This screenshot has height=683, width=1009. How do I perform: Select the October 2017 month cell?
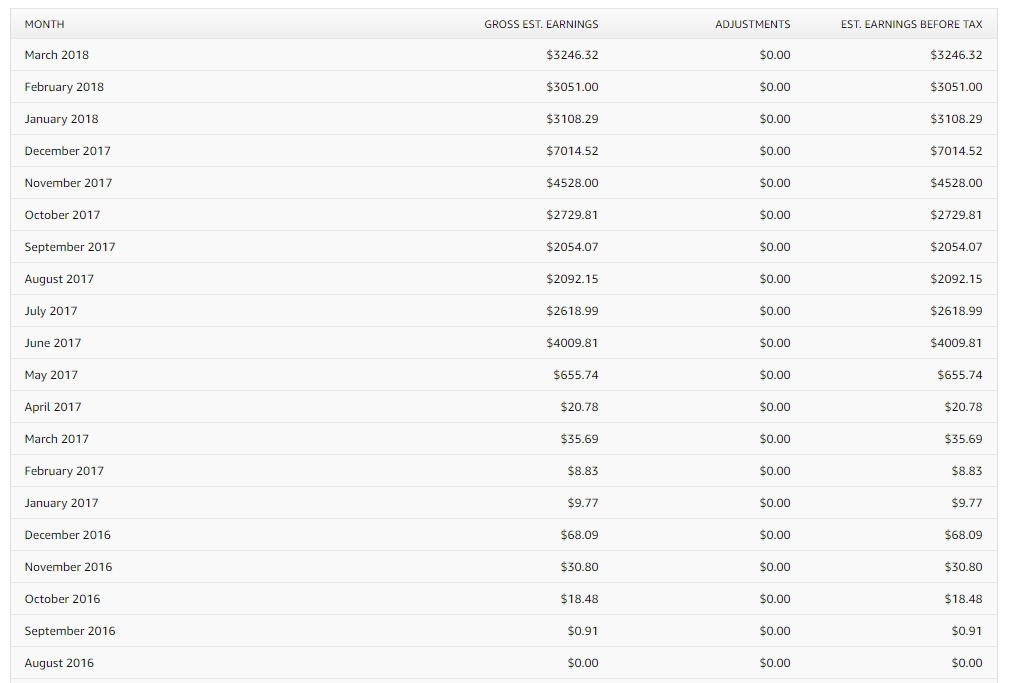62,215
